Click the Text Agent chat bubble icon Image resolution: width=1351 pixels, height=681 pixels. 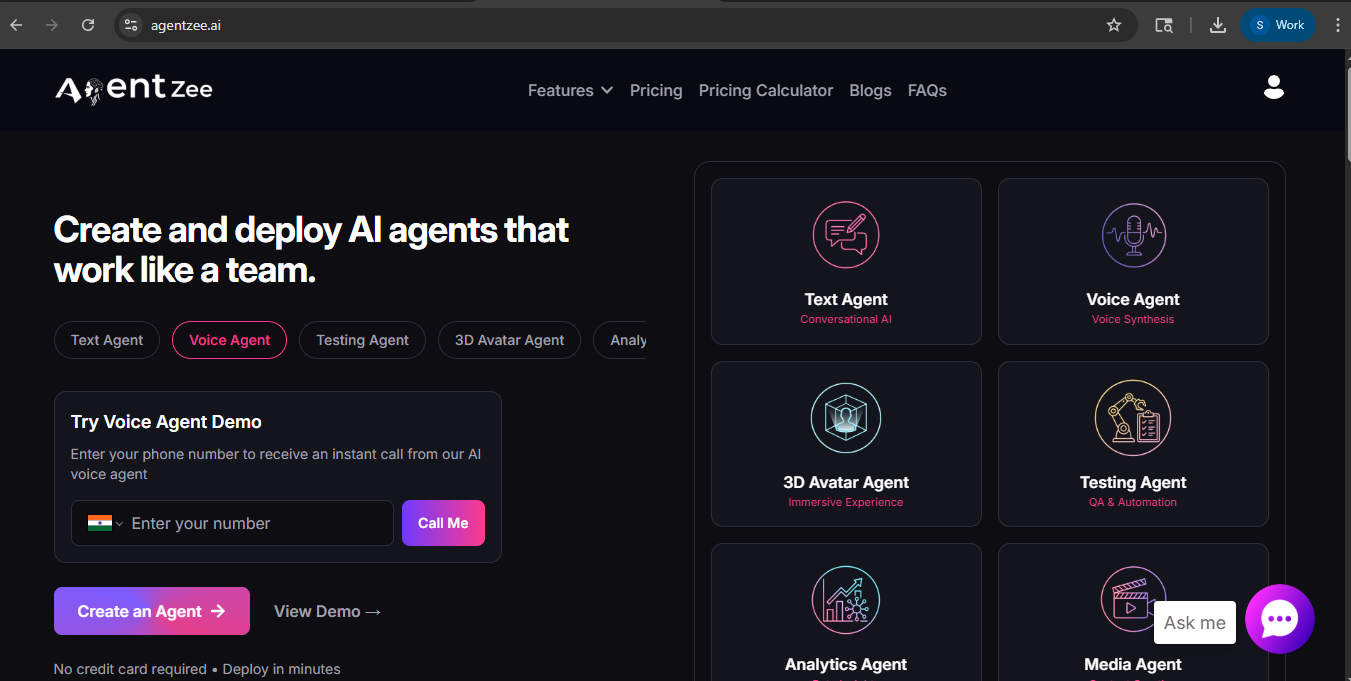pos(846,235)
